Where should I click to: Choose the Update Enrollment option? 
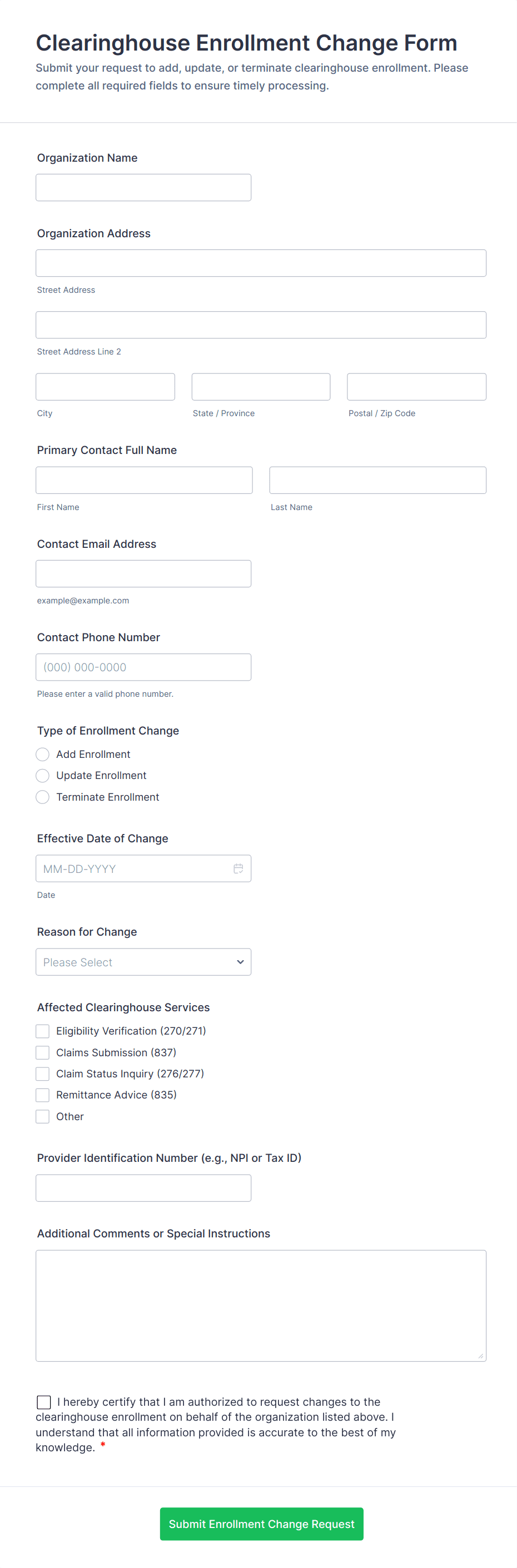43,776
